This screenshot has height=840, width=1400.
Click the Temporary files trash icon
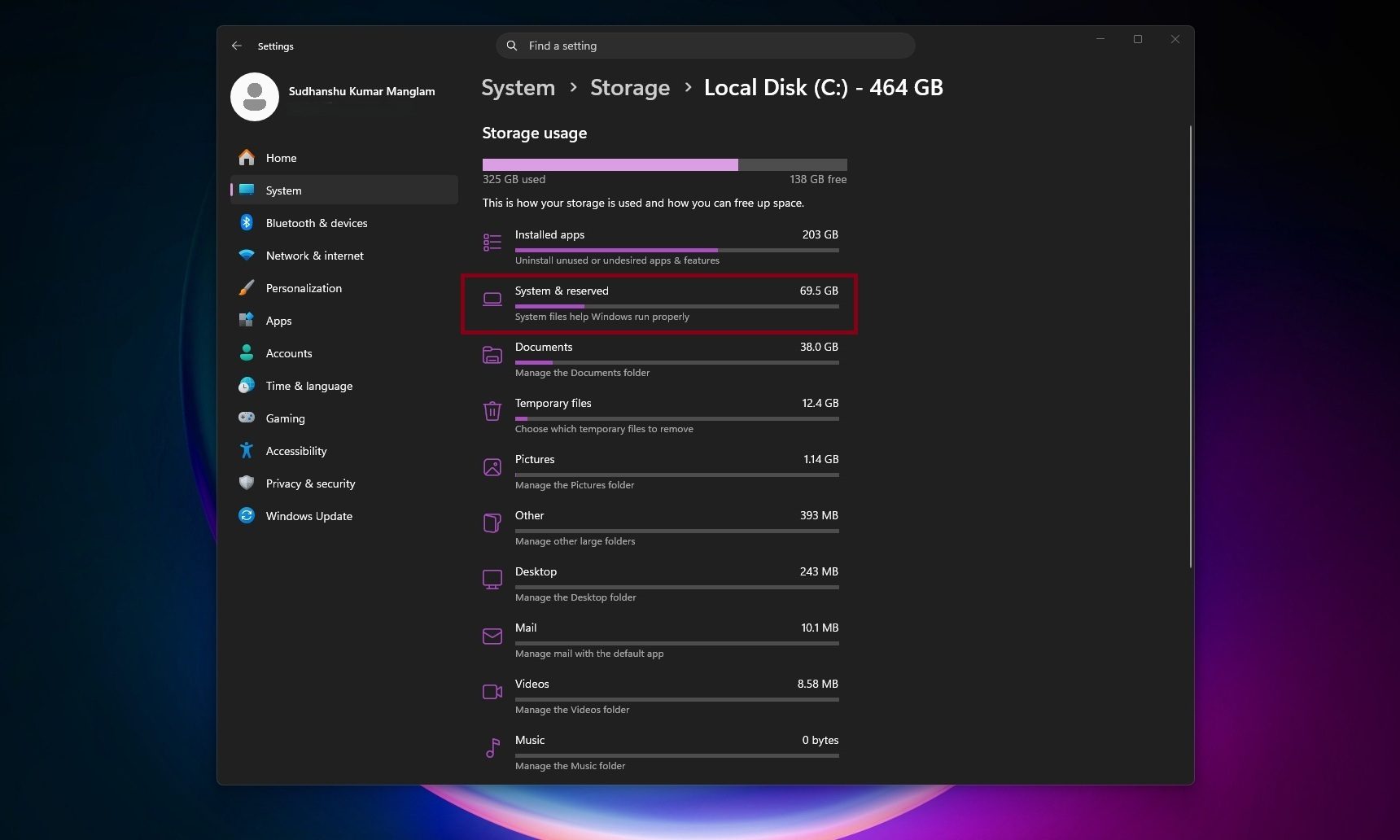(x=492, y=411)
